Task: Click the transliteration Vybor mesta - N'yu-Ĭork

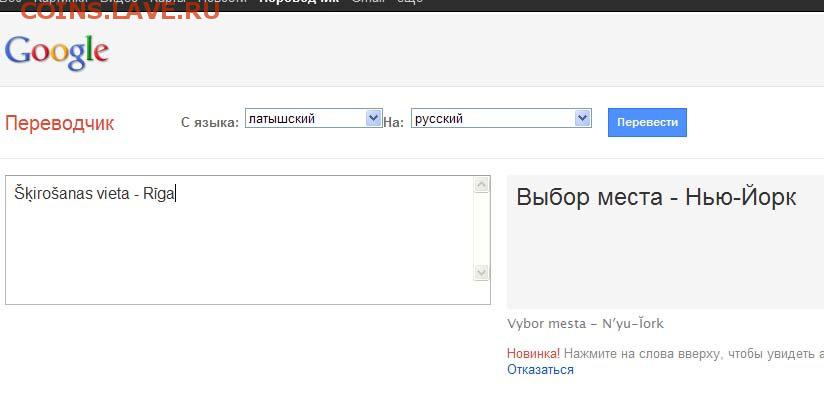Action: 585,324
